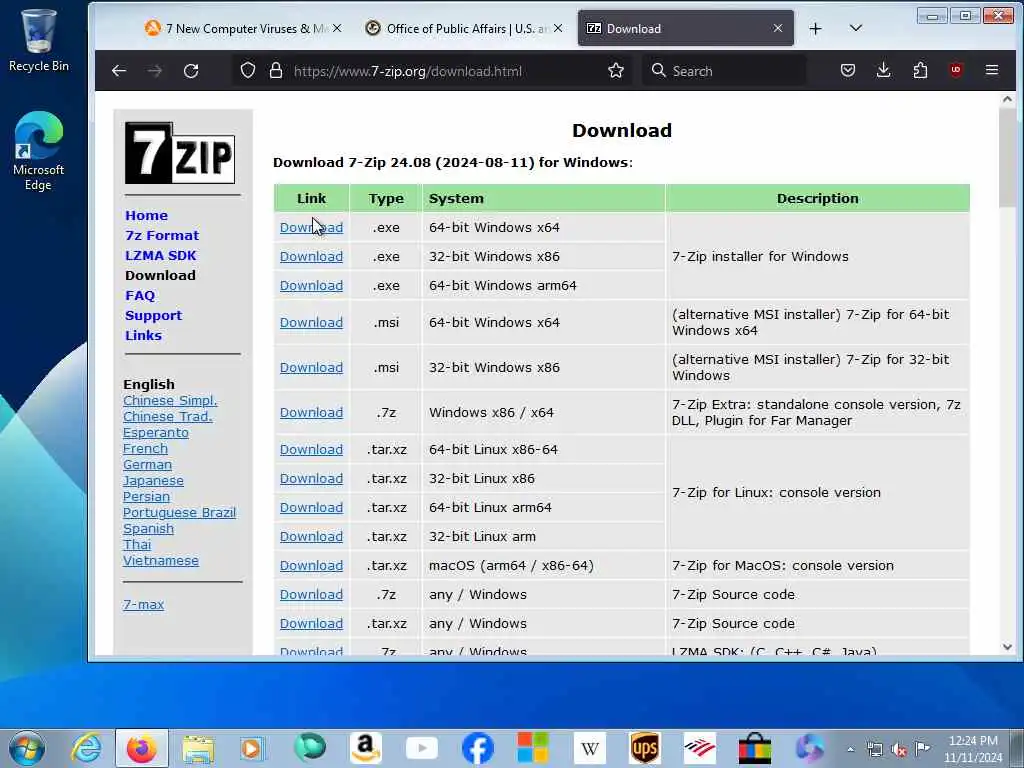Open the uBlock Origin extension icon
Screen dimensions: 1024x768
[x=956, y=70]
